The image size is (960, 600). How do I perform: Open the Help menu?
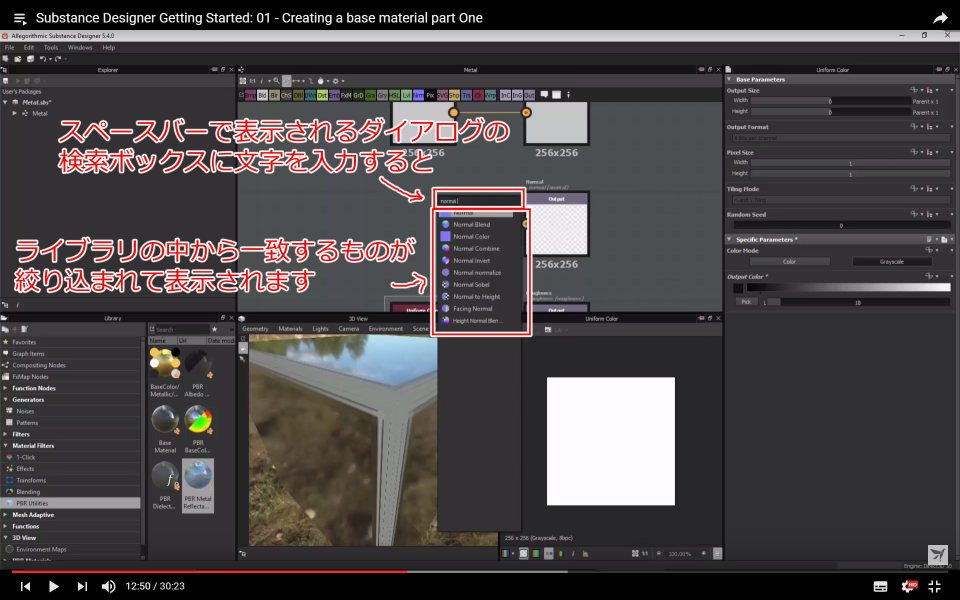pyautogui.click(x=108, y=47)
